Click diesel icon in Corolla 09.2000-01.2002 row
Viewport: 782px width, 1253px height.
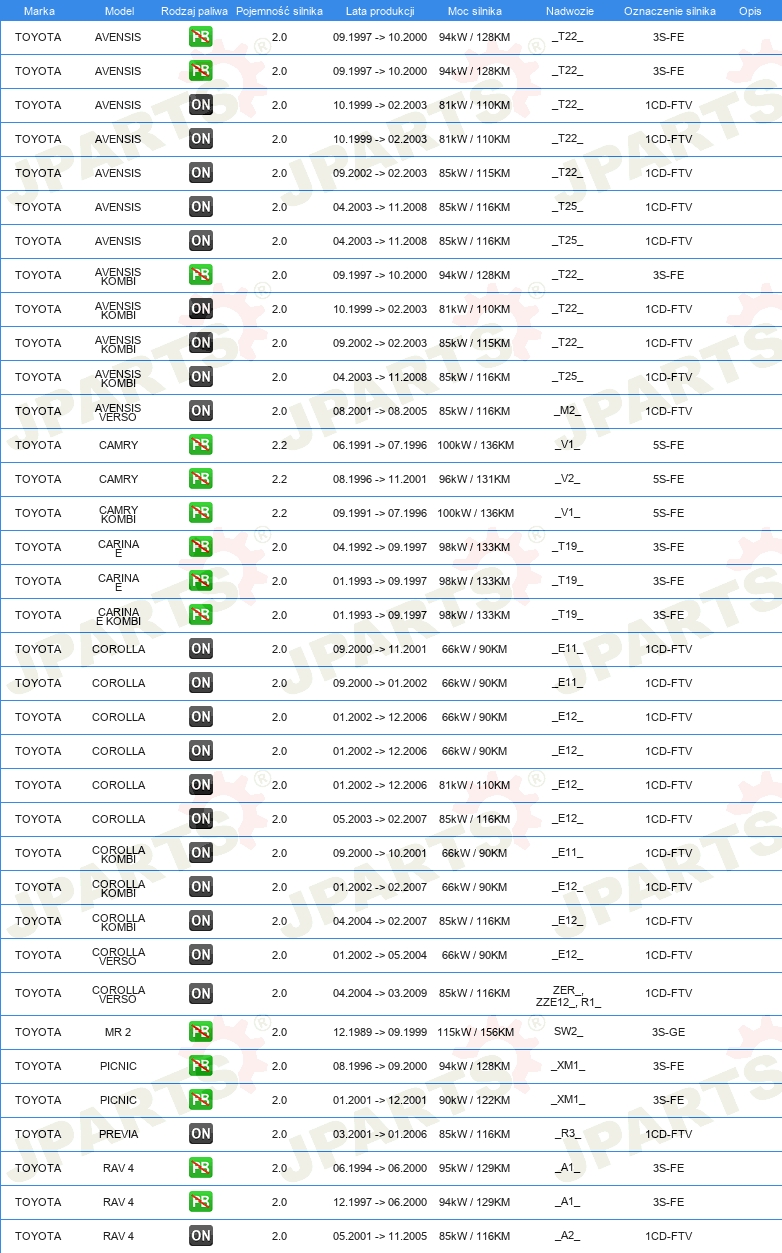(x=201, y=683)
